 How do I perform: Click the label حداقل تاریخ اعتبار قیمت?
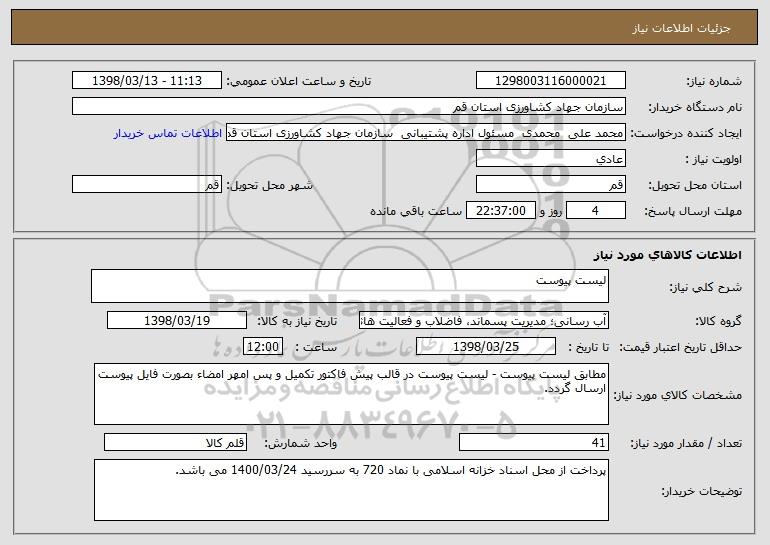pos(680,348)
